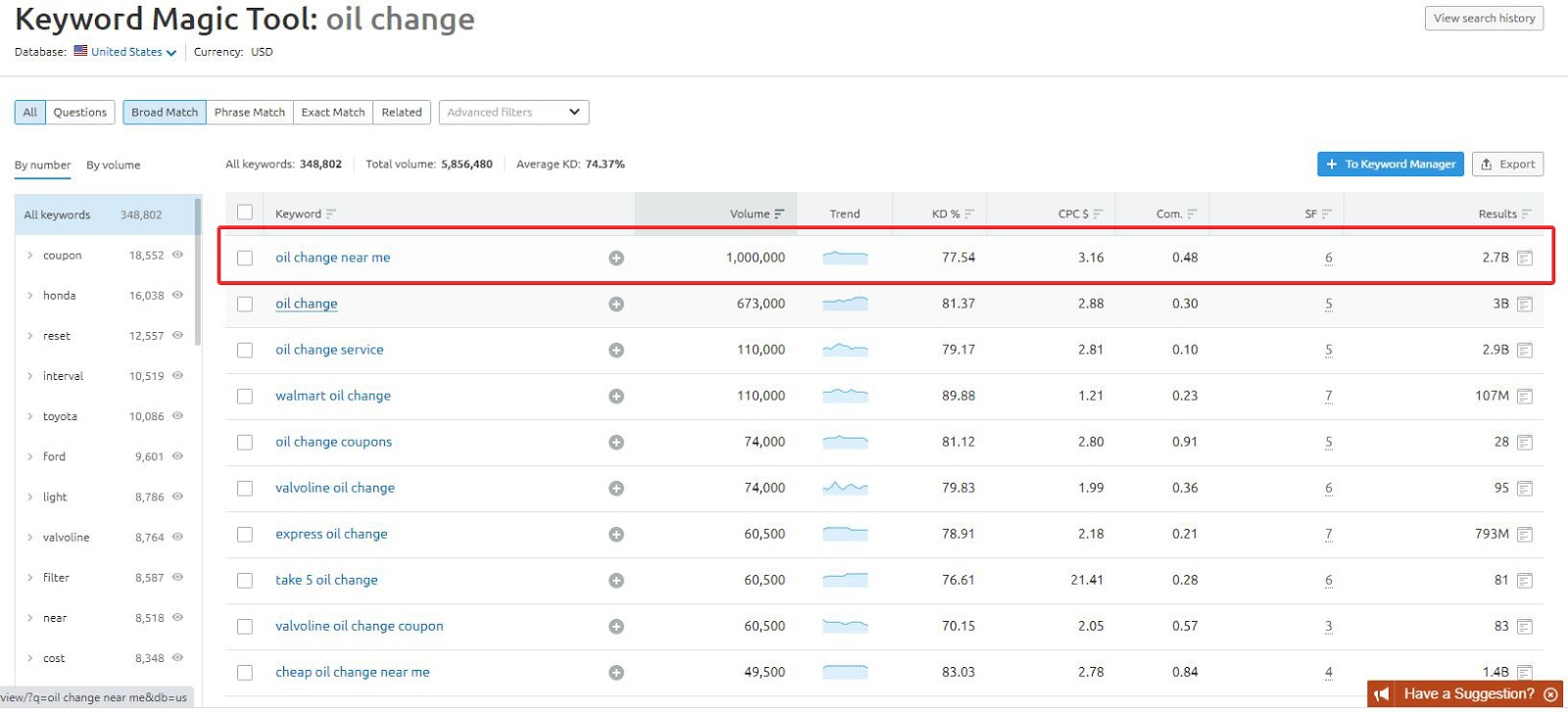This screenshot has height=712, width=1568.
Task: Expand the coupon keyword group
Action: click(x=29, y=256)
